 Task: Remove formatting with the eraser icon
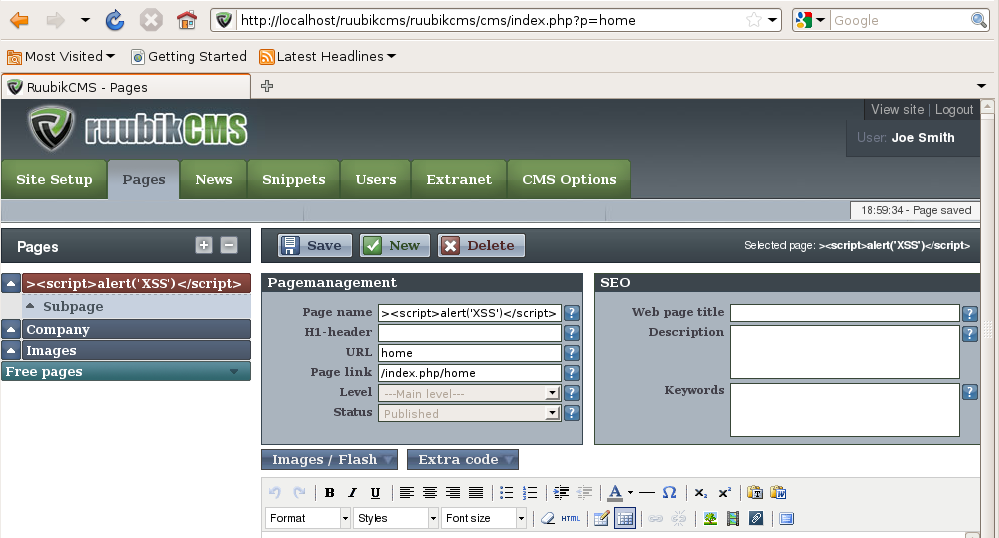point(548,518)
